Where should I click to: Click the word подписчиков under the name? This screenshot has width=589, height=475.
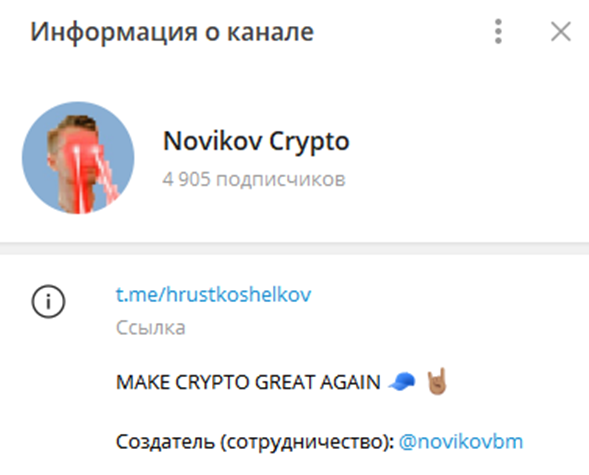pyautogui.click(x=281, y=179)
